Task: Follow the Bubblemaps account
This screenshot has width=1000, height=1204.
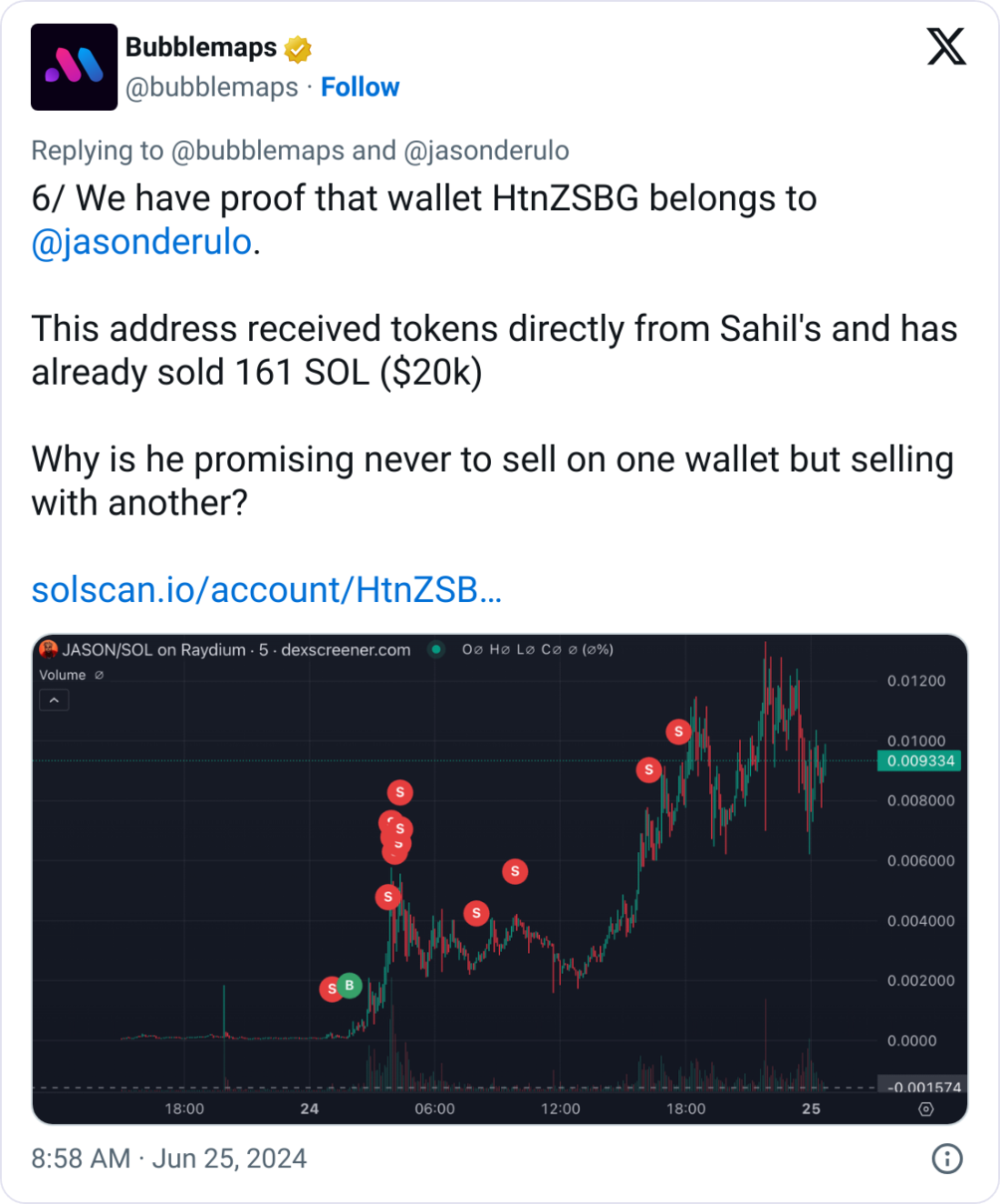Action: tap(360, 87)
